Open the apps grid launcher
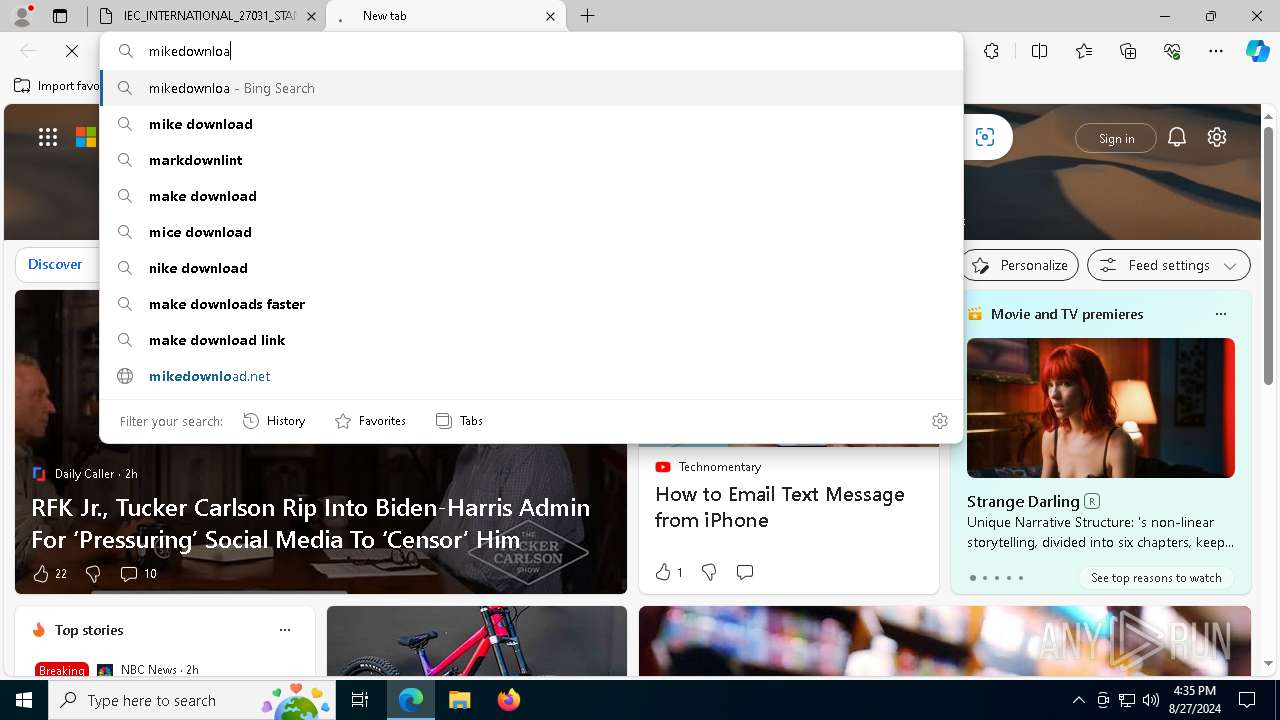The image size is (1280, 720). click(x=48, y=138)
